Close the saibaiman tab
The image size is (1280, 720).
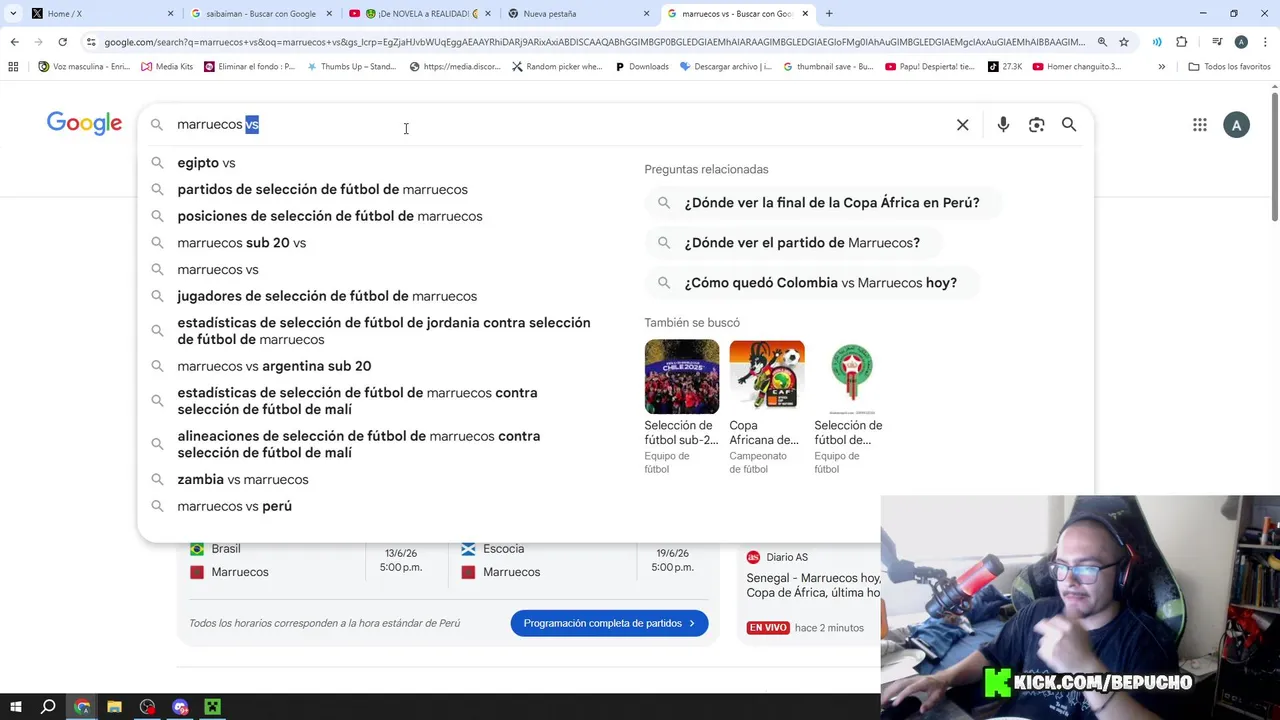(x=329, y=14)
